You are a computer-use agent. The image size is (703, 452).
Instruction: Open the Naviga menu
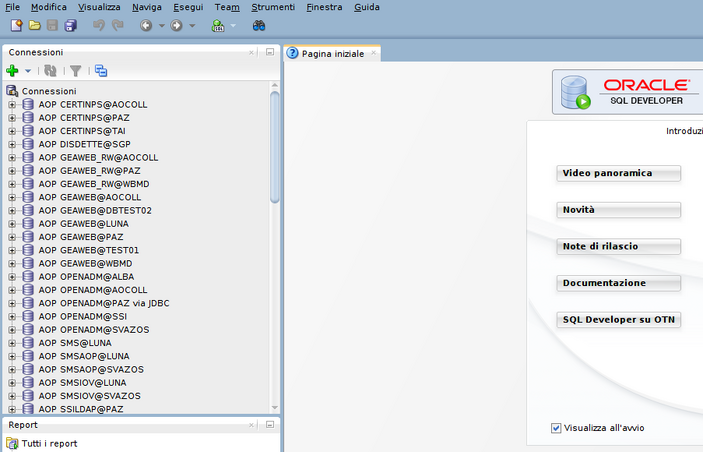point(147,7)
